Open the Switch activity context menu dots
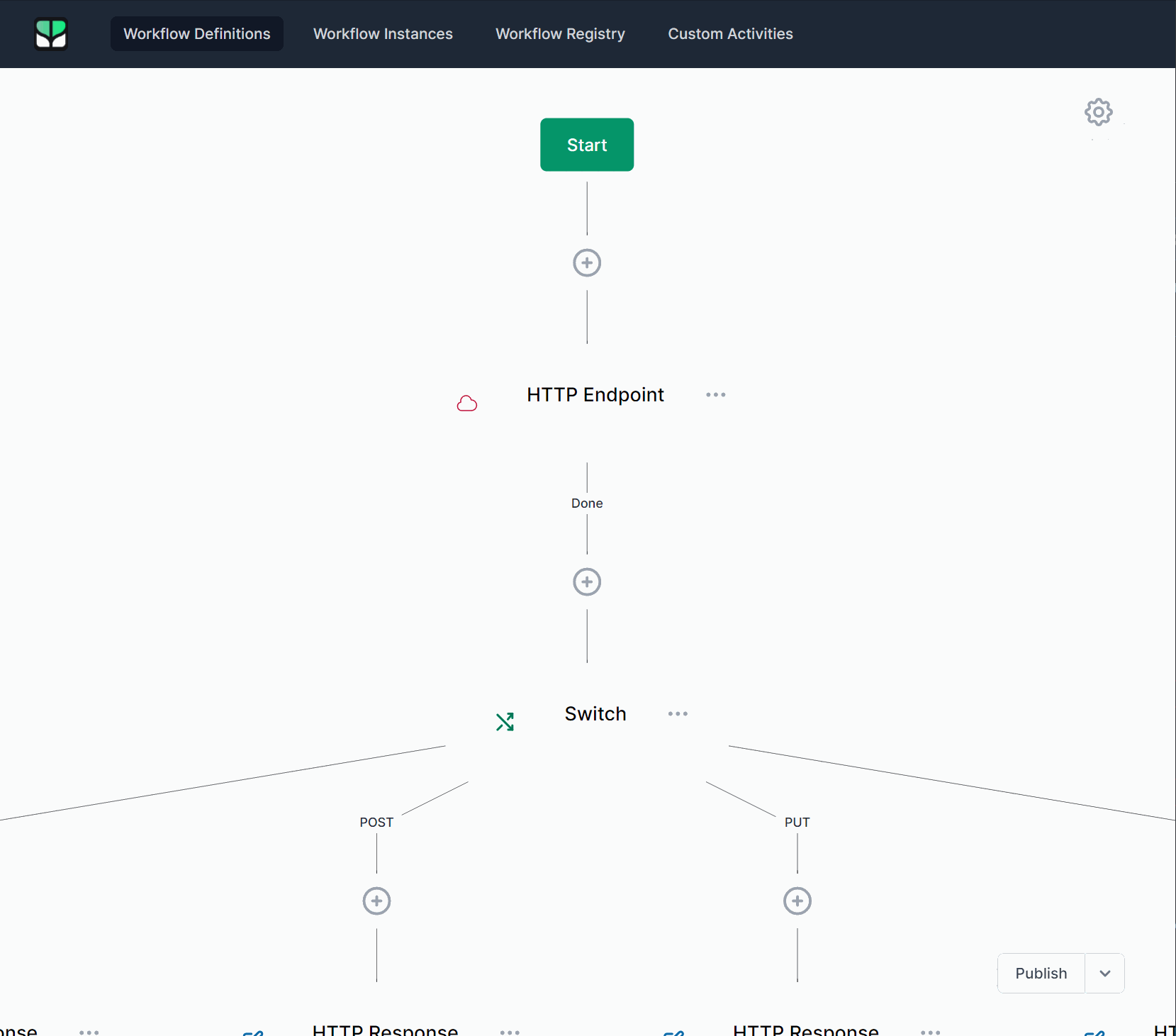 (678, 713)
